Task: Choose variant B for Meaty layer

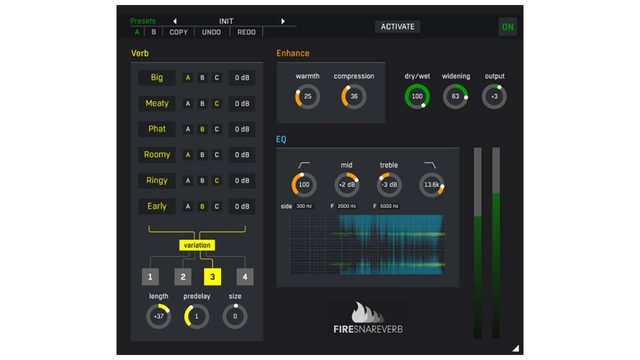Action: pyautogui.click(x=202, y=103)
